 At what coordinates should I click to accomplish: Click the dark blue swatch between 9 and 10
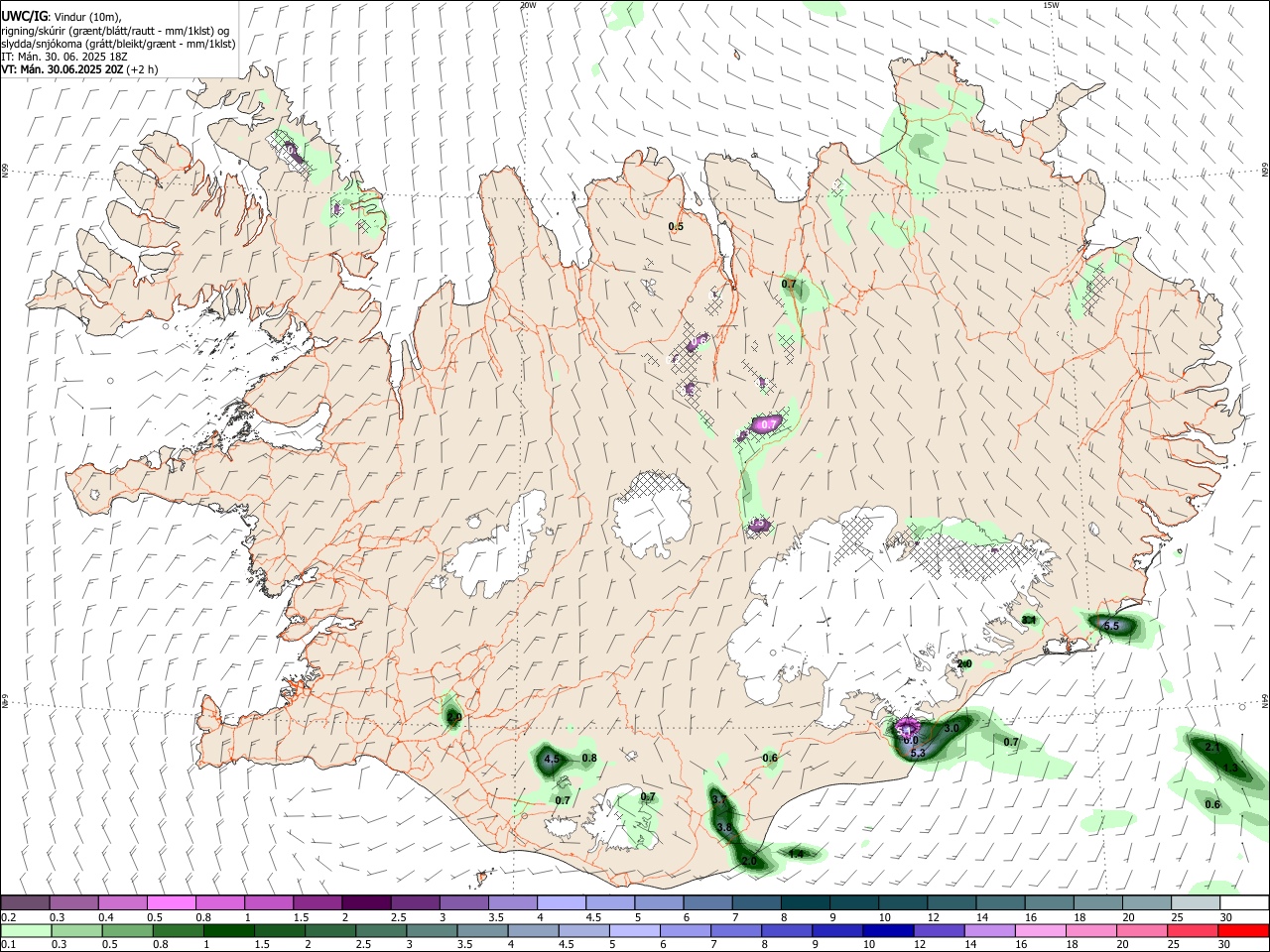pos(886,930)
